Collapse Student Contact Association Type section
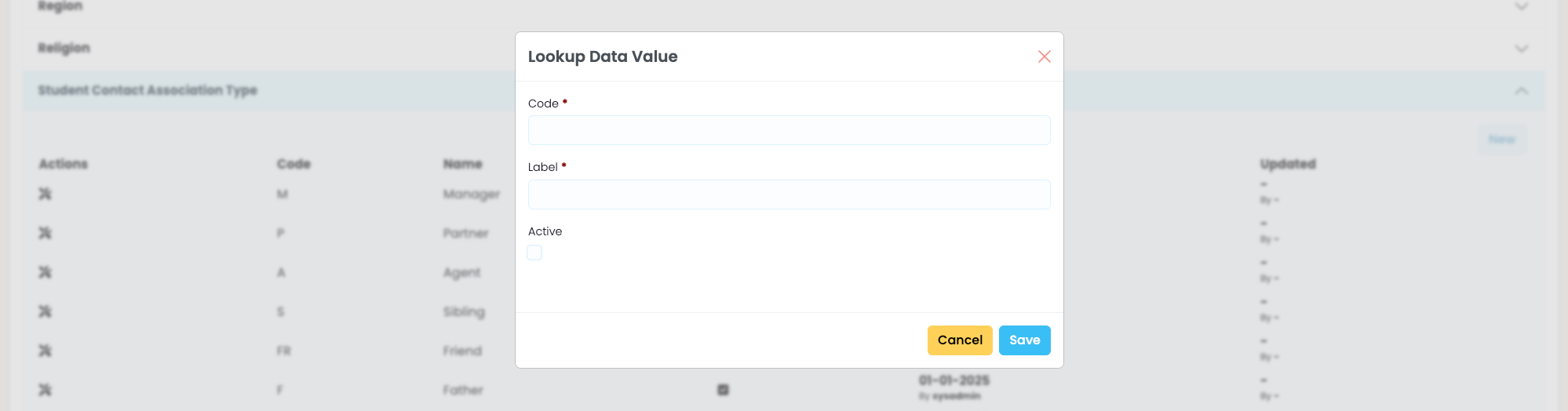Image resolution: width=1568 pixels, height=411 pixels. [1521, 91]
